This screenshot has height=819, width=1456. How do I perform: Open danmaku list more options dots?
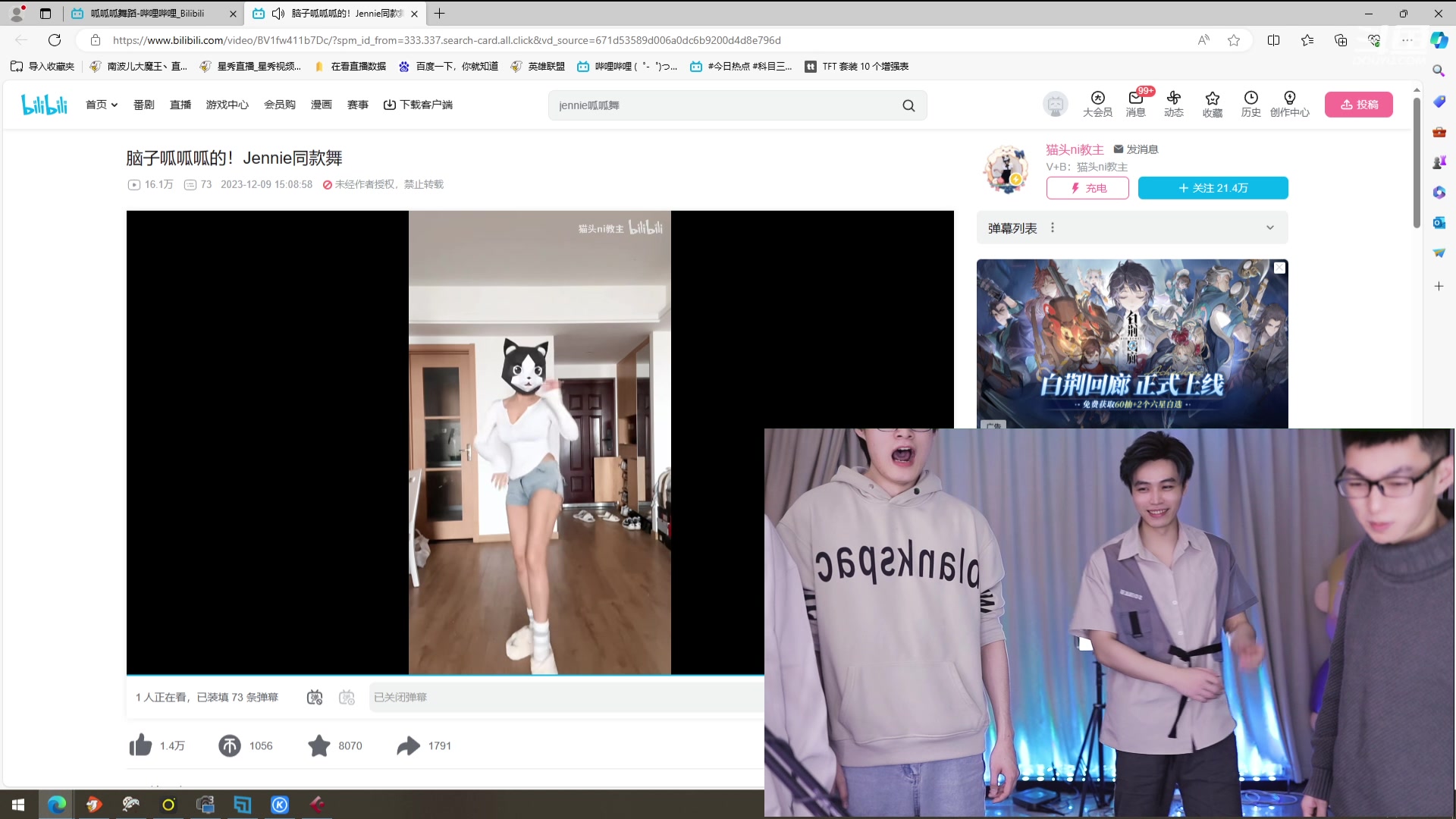1053,227
